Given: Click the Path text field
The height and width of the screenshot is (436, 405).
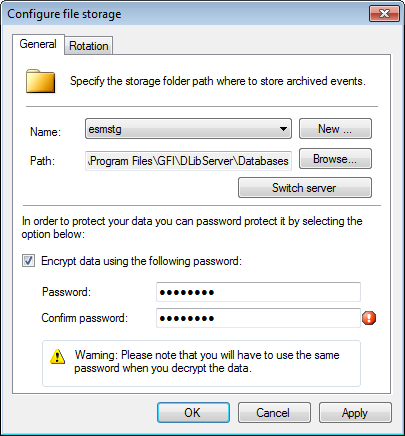Looking at the screenshot, I should pos(188,161).
